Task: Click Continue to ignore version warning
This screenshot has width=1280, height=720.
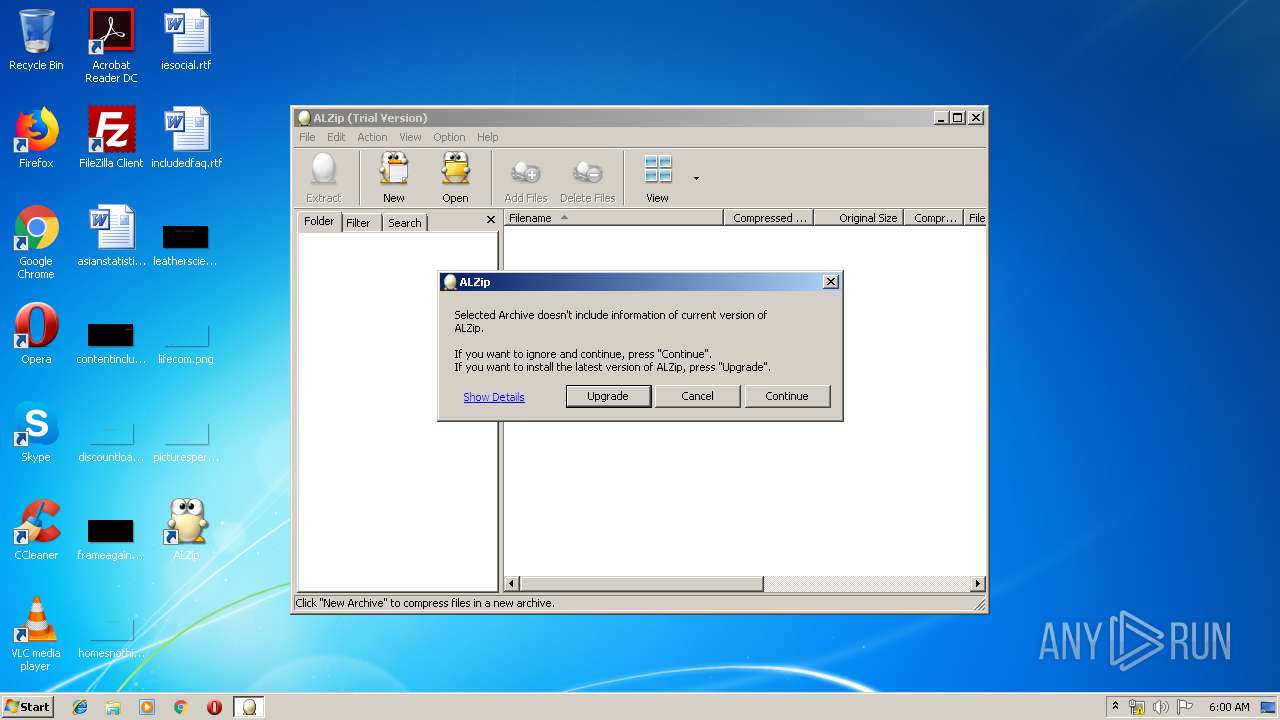Action: coord(787,396)
